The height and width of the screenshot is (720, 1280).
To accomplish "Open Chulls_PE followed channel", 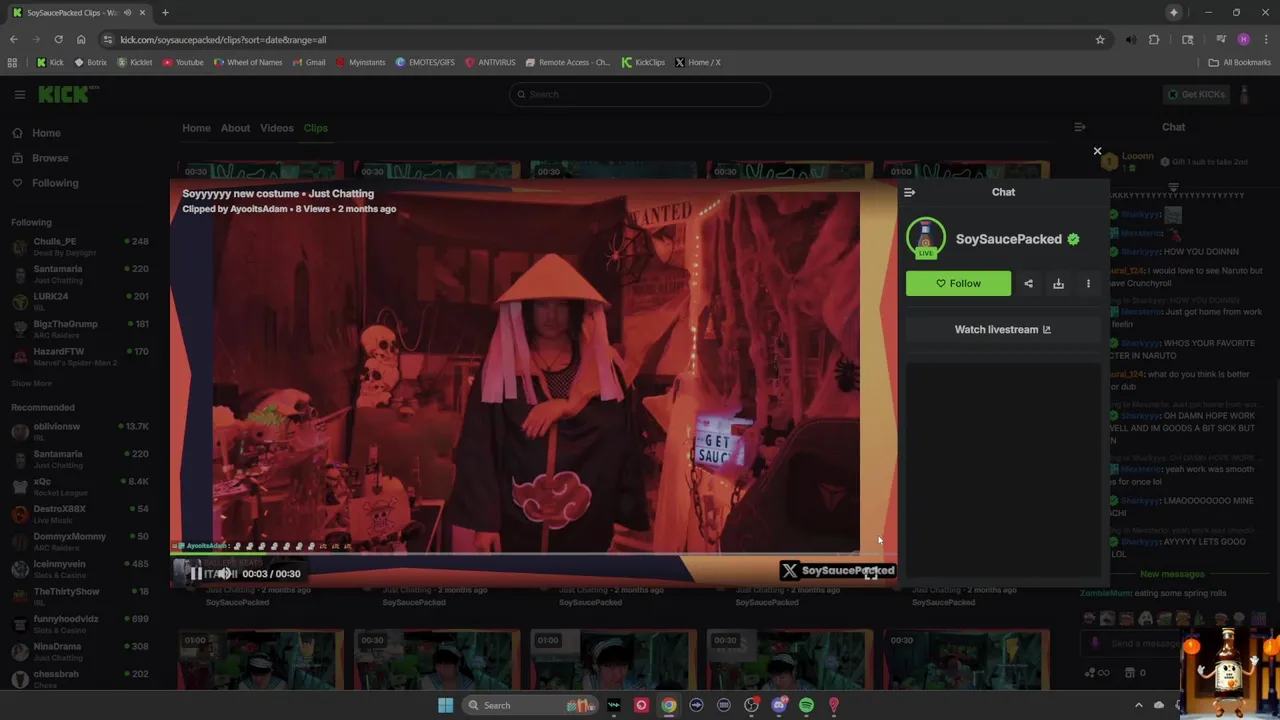I will coord(80,246).
